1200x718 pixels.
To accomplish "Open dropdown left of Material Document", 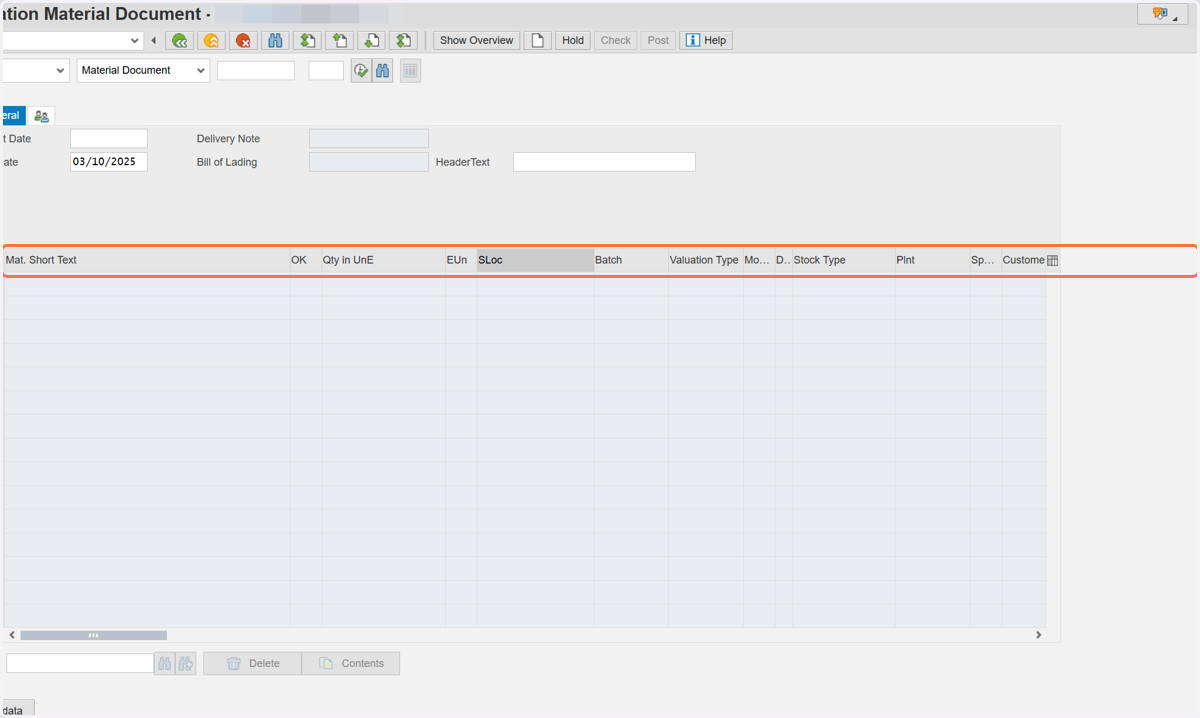I will (x=60, y=71).
